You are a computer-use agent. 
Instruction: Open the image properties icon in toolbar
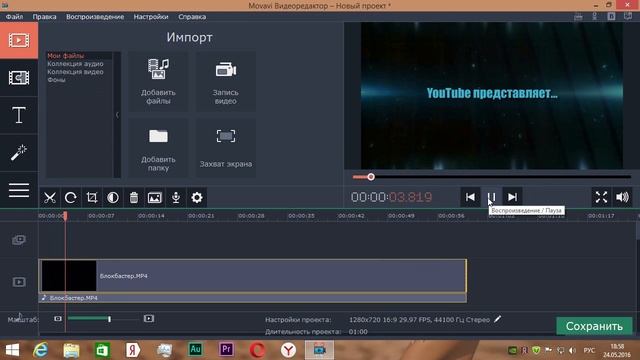pyautogui.click(x=155, y=198)
